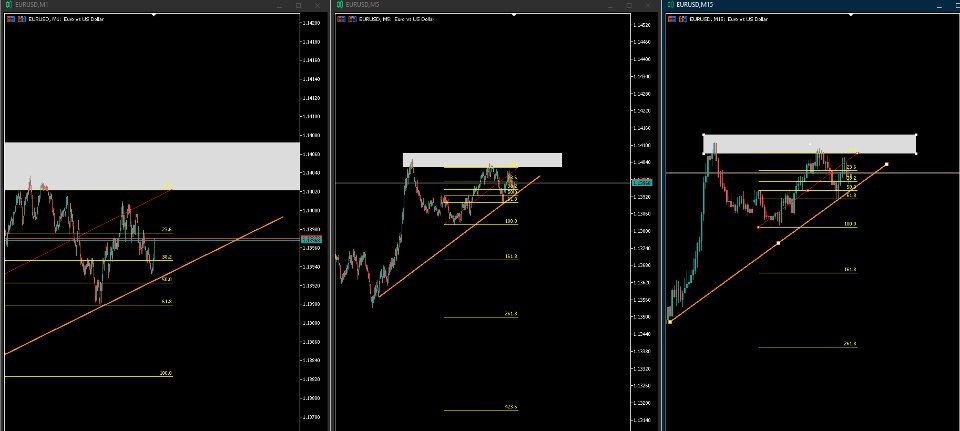Click the 161.8 Fibonacci label in M5 chart
This screenshot has width=960, height=431.
point(511,256)
